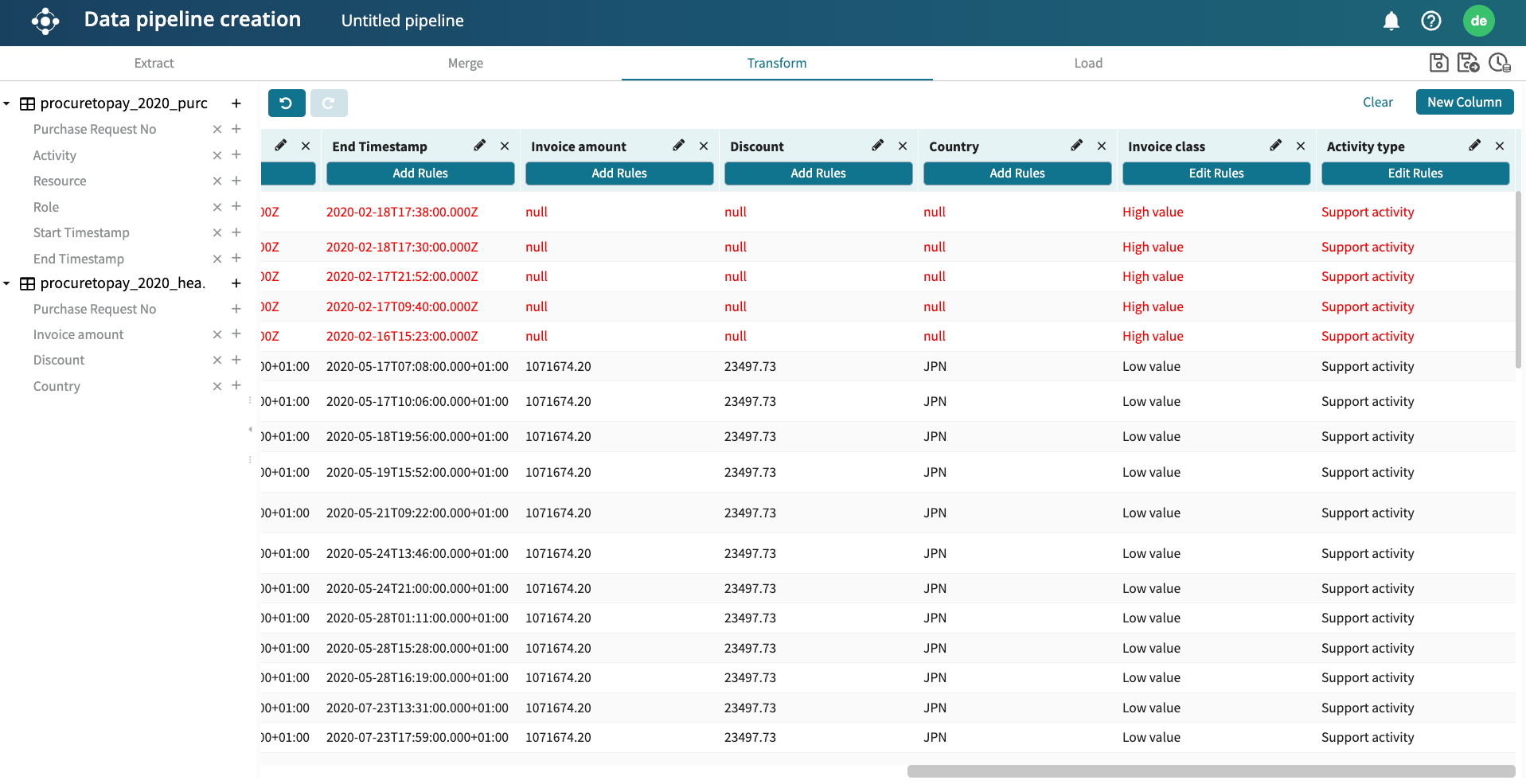Switch to the Extract tab

tap(154, 63)
